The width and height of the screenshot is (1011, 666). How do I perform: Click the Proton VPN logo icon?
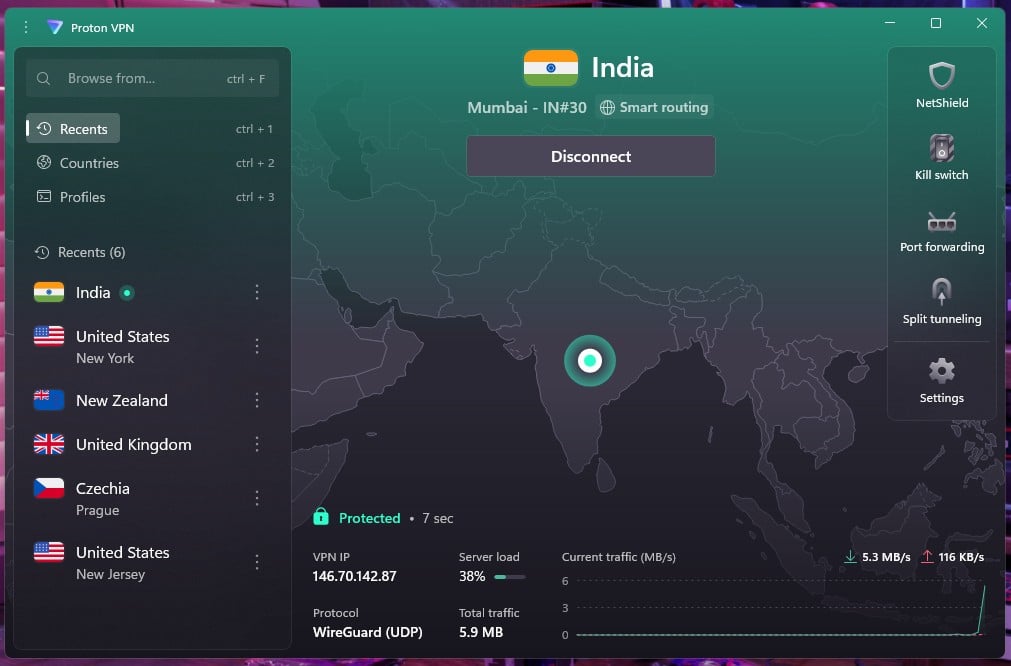(55, 27)
